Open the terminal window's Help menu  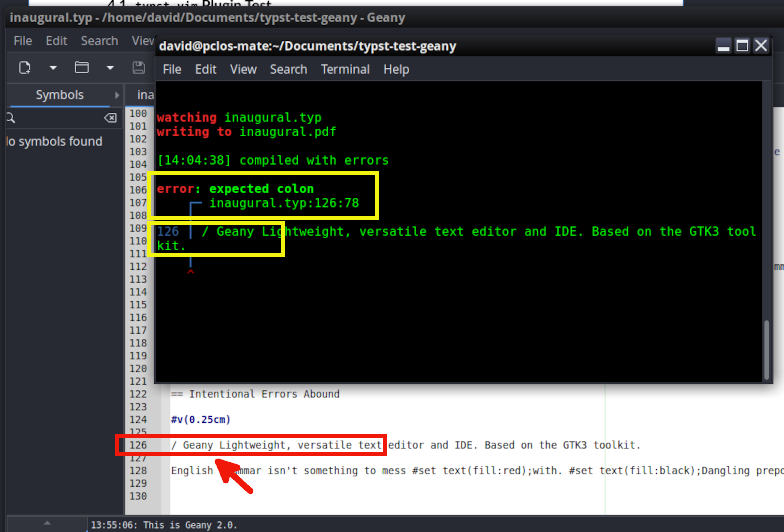(x=396, y=70)
